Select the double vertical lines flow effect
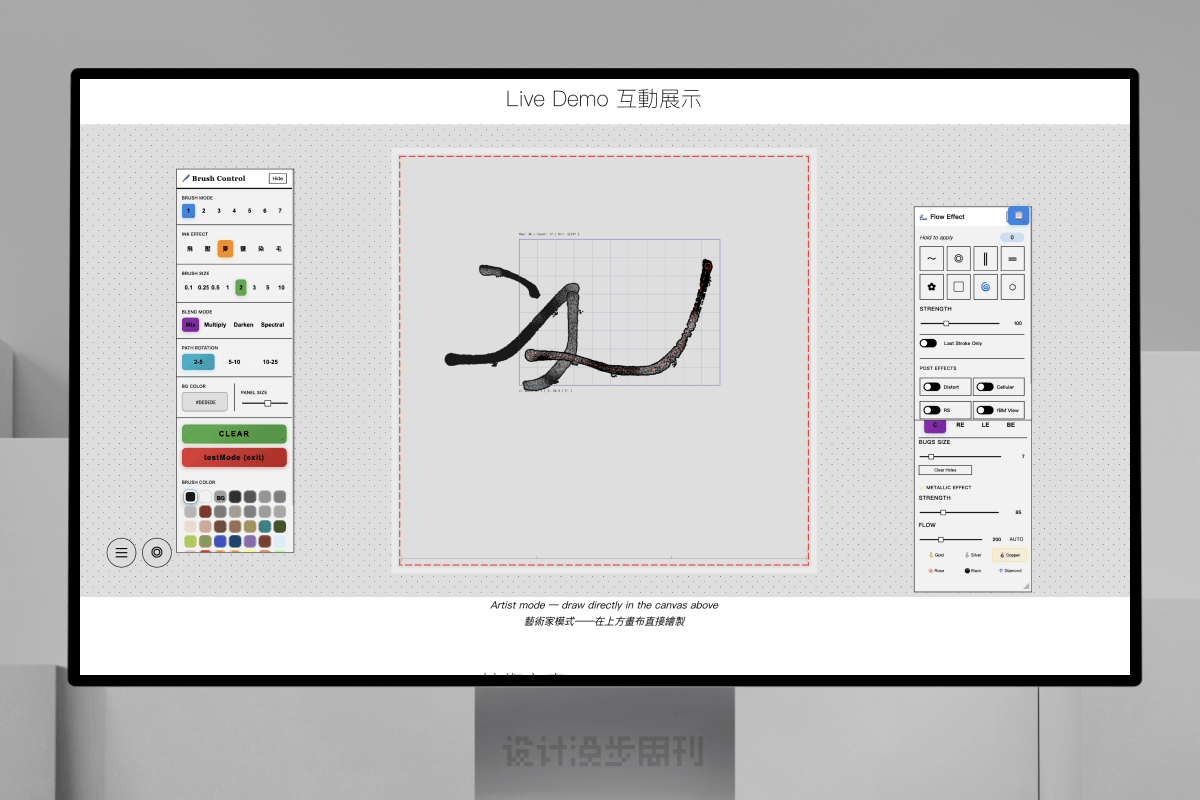The width and height of the screenshot is (1200, 800). pos(985,259)
